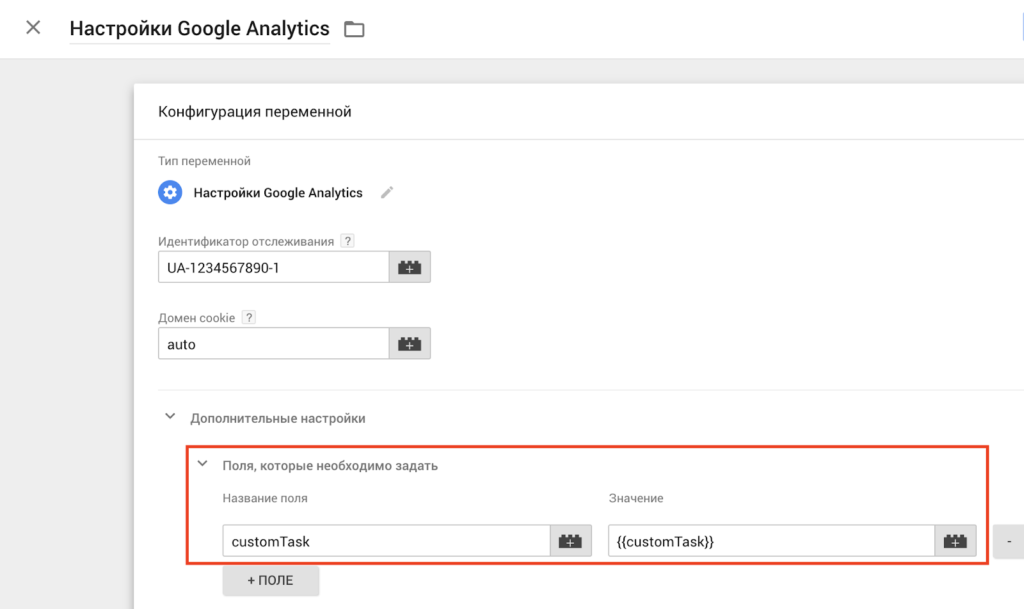
Task: Collapse Поля, которые необходимо задать section
Action: (203, 465)
